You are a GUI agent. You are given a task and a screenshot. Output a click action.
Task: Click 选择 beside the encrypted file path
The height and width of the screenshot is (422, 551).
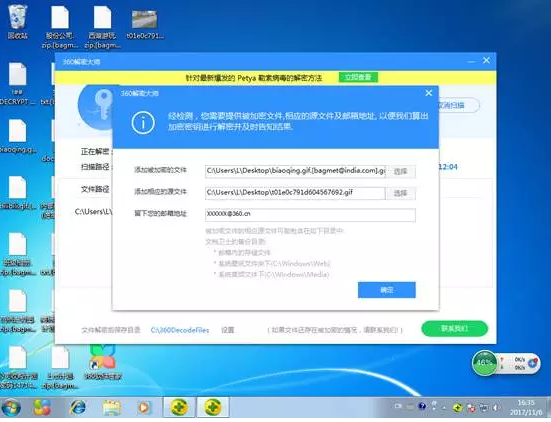[x=400, y=171]
